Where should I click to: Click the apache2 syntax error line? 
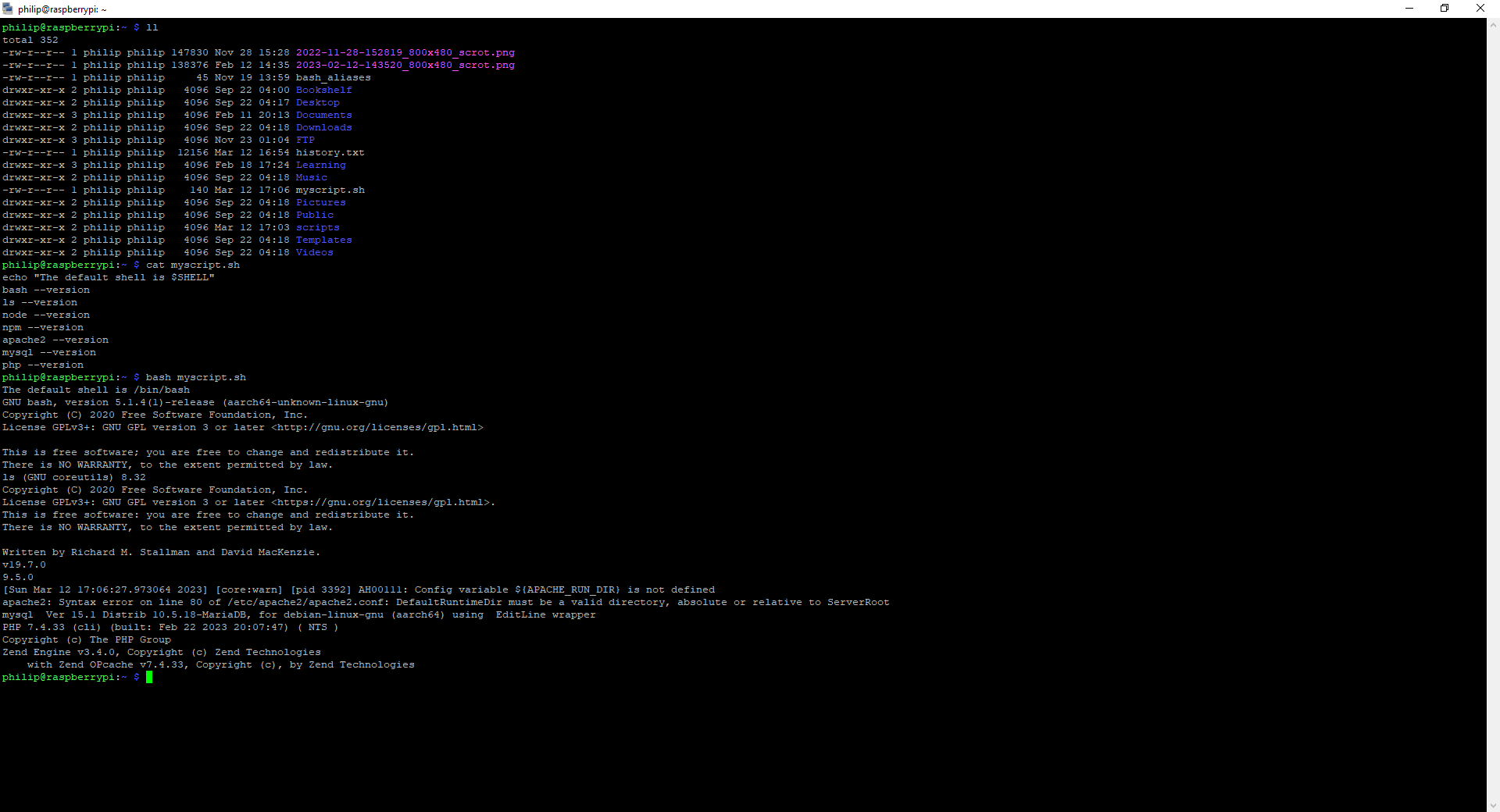(x=445, y=602)
